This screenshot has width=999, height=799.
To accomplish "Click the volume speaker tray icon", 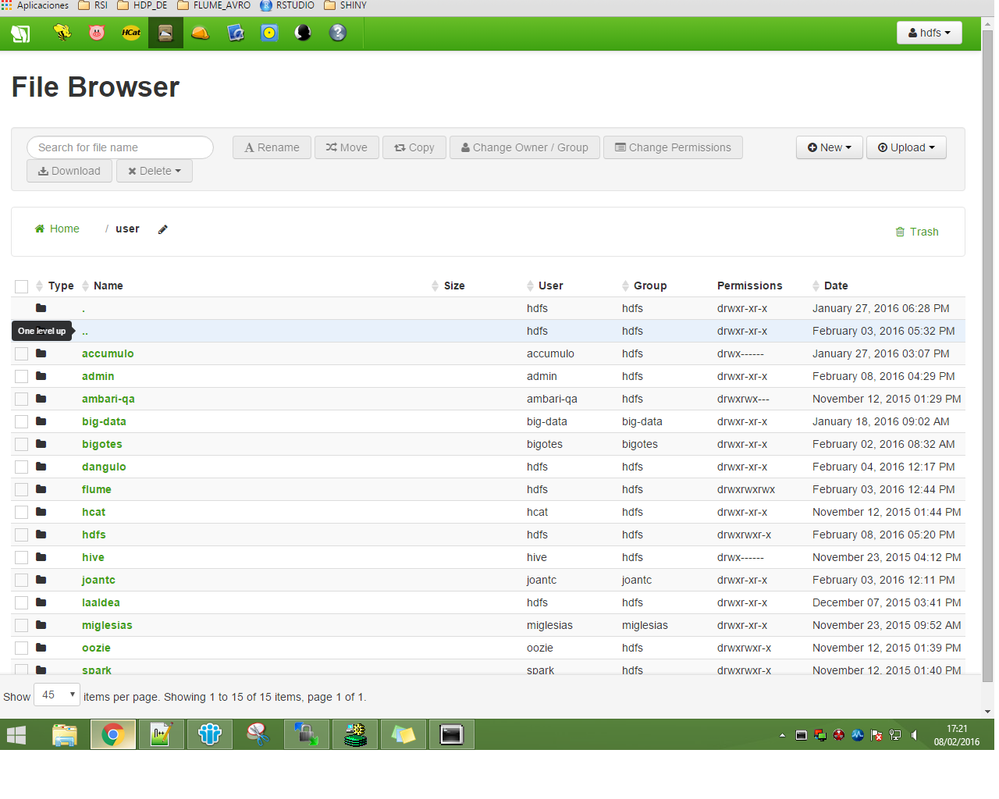I will [914, 735].
